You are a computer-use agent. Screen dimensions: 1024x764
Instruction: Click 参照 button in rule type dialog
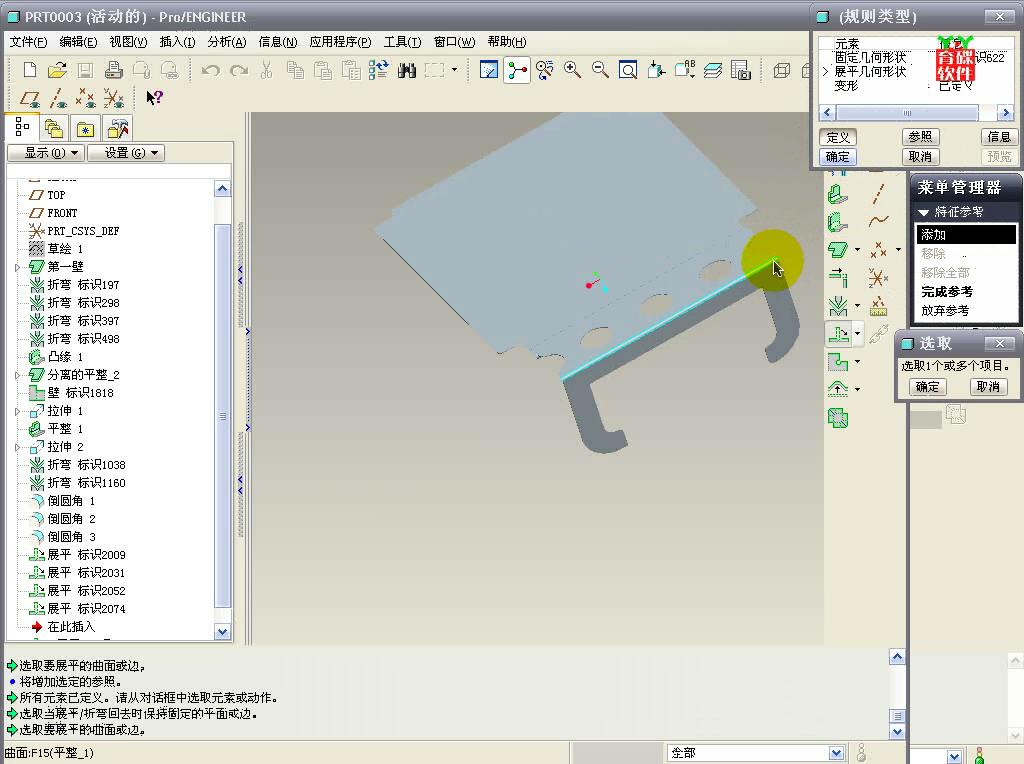920,136
